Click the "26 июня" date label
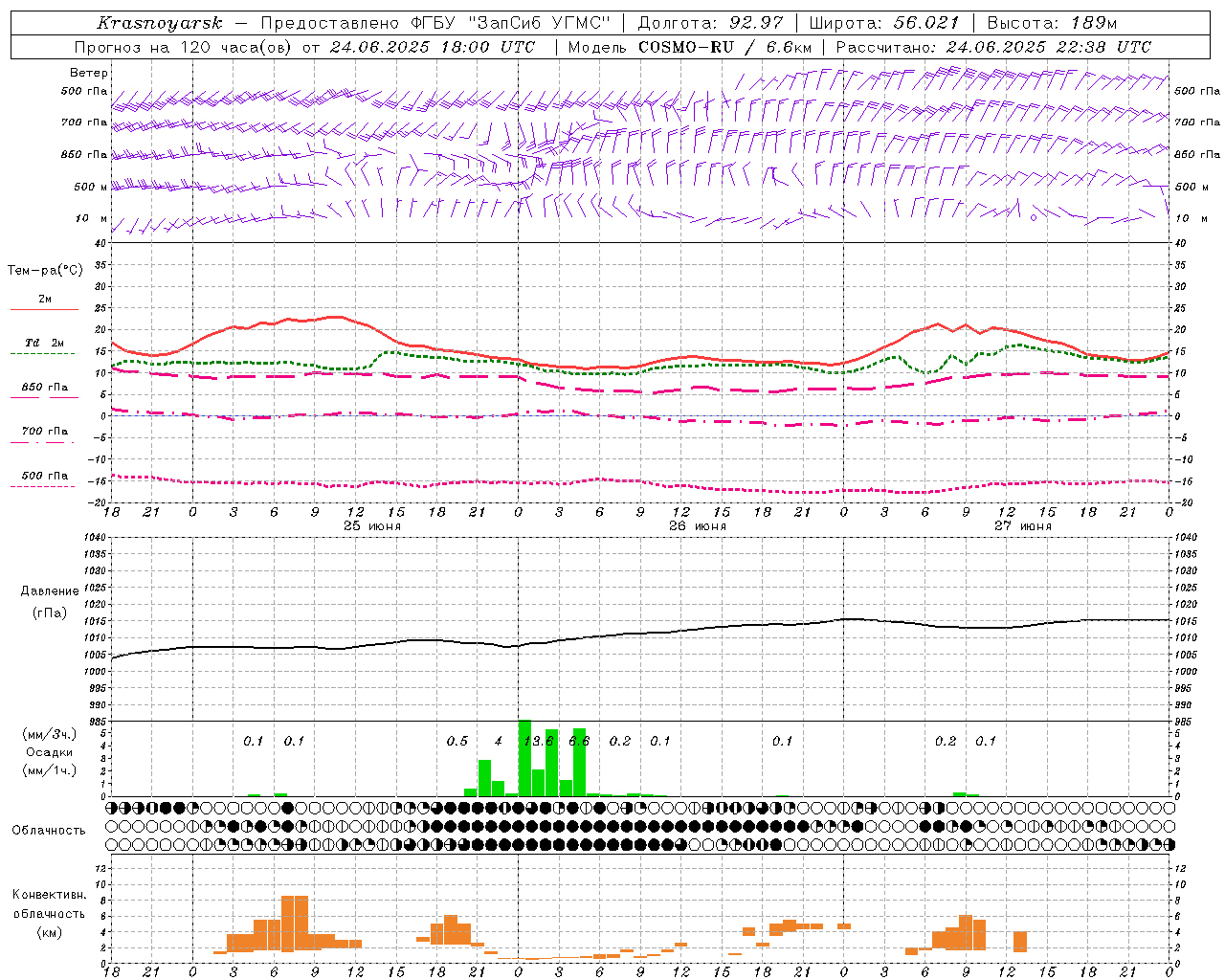 (698, 526)
